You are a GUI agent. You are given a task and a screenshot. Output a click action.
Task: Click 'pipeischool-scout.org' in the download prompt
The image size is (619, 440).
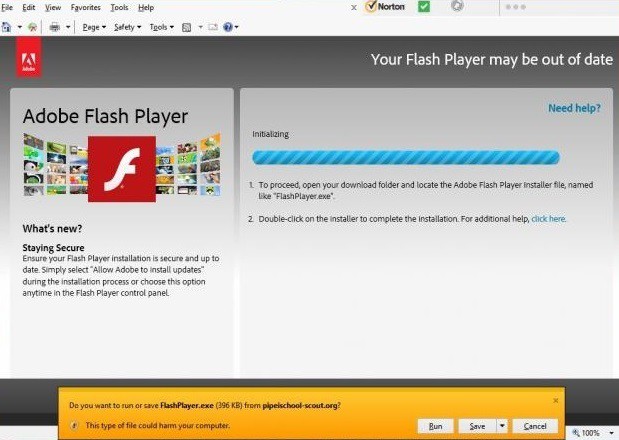pos(300,405)
